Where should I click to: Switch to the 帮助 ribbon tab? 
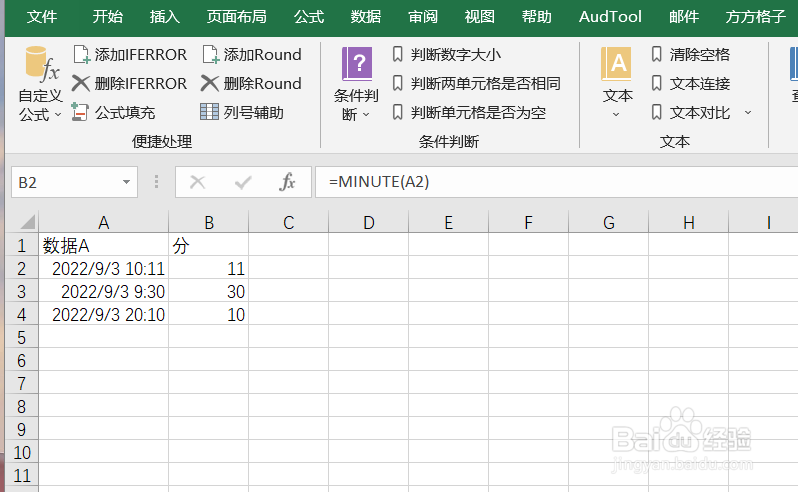pos(537,17)
